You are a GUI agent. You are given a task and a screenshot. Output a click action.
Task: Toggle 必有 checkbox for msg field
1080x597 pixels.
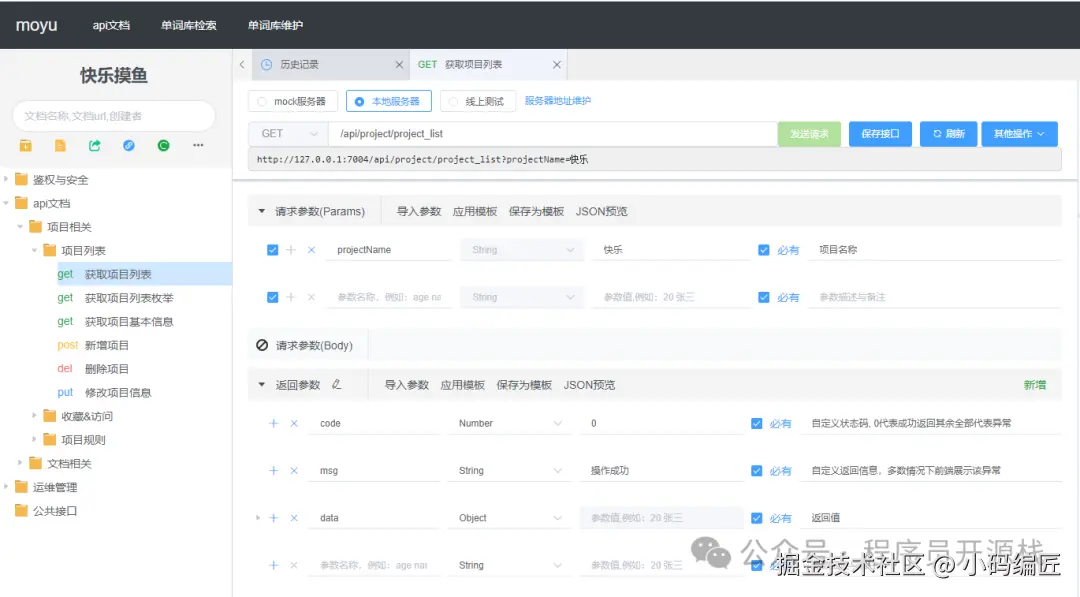(x=756, y=471)
